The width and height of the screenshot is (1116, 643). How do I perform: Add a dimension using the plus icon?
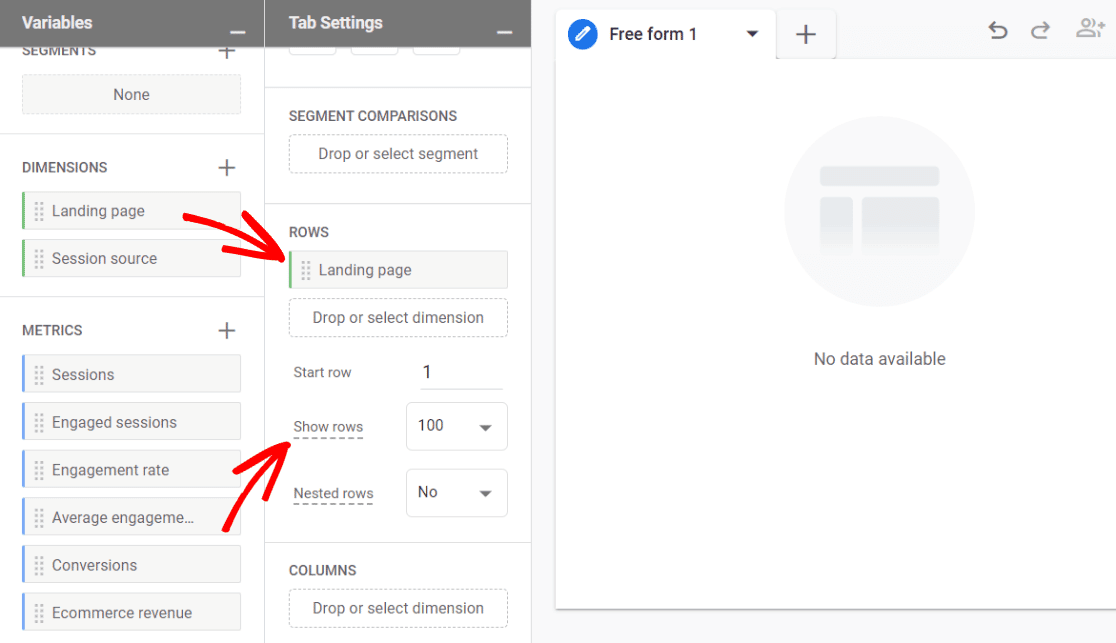coord(227,167)
